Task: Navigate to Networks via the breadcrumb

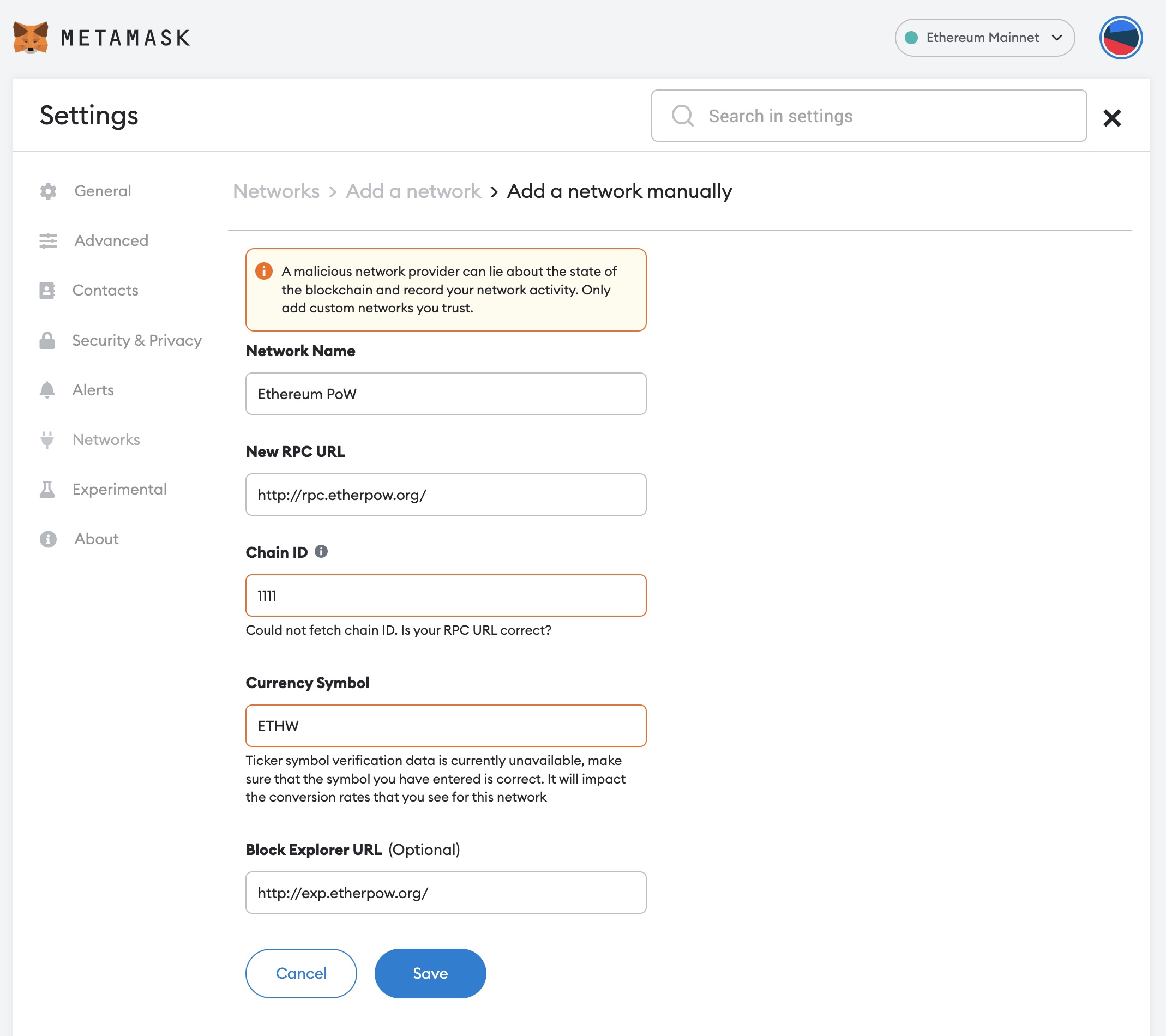Action: [275, 191]
